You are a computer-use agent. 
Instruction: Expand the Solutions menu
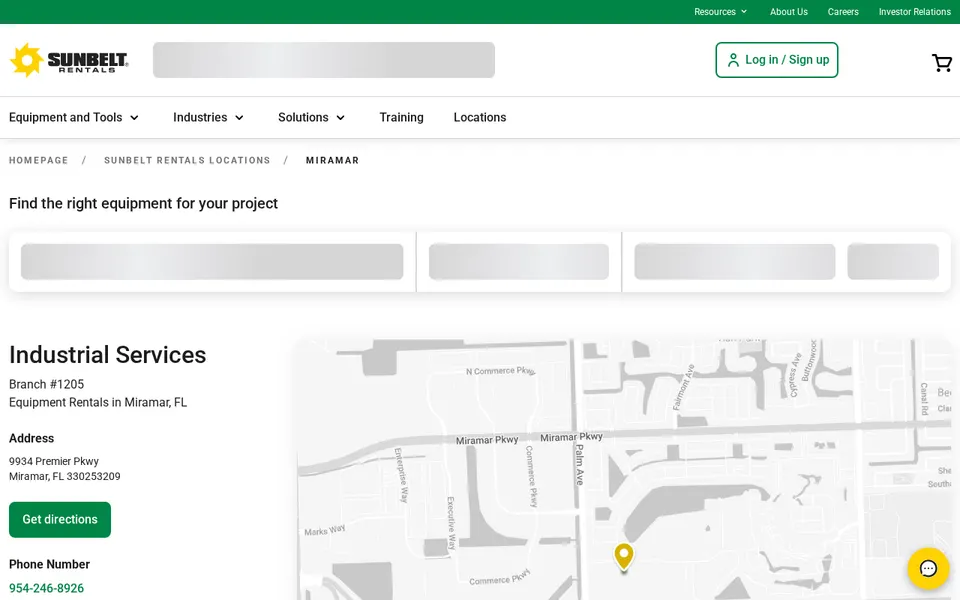click(x=312, y=118)
